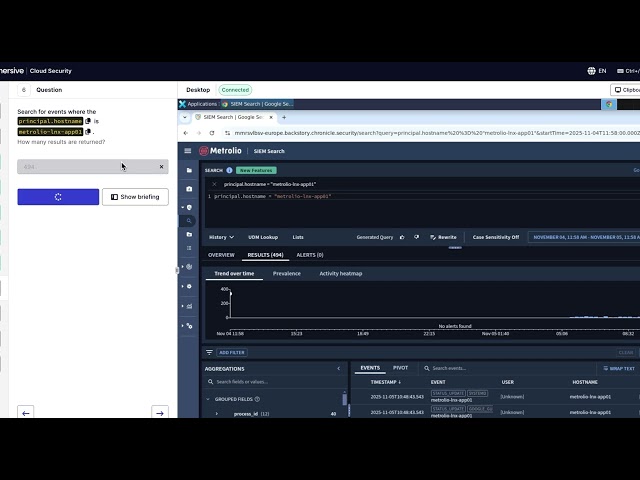The height and width of the screenshot is (480, 640).
Task: Reload the browser page
Action: pos(212,133)
